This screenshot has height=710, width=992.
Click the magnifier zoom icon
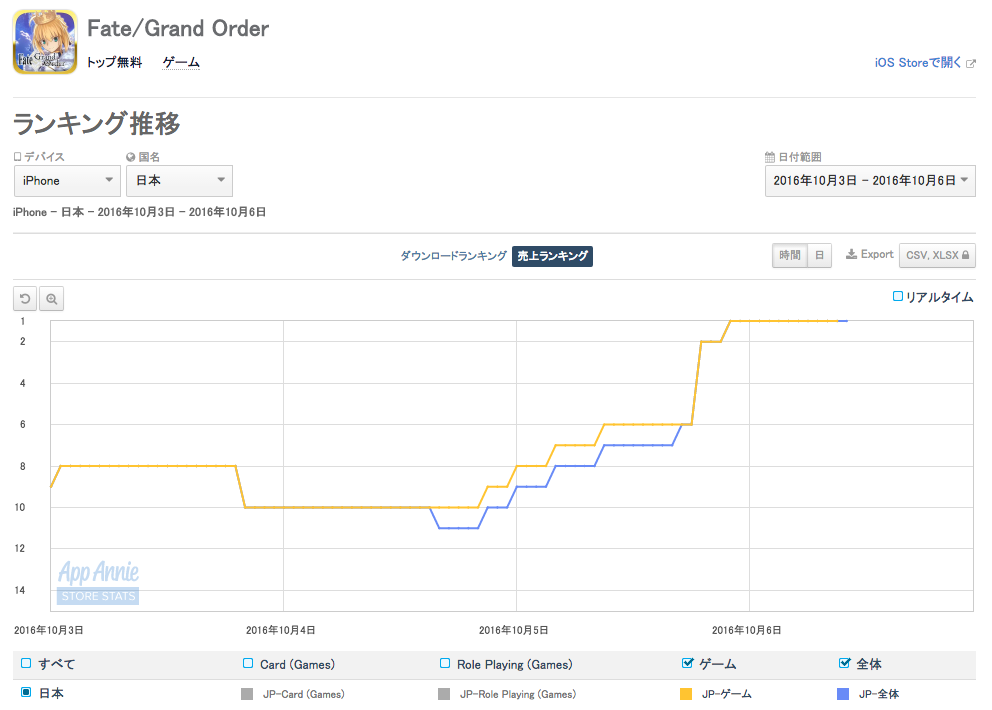tap(51, 299)
